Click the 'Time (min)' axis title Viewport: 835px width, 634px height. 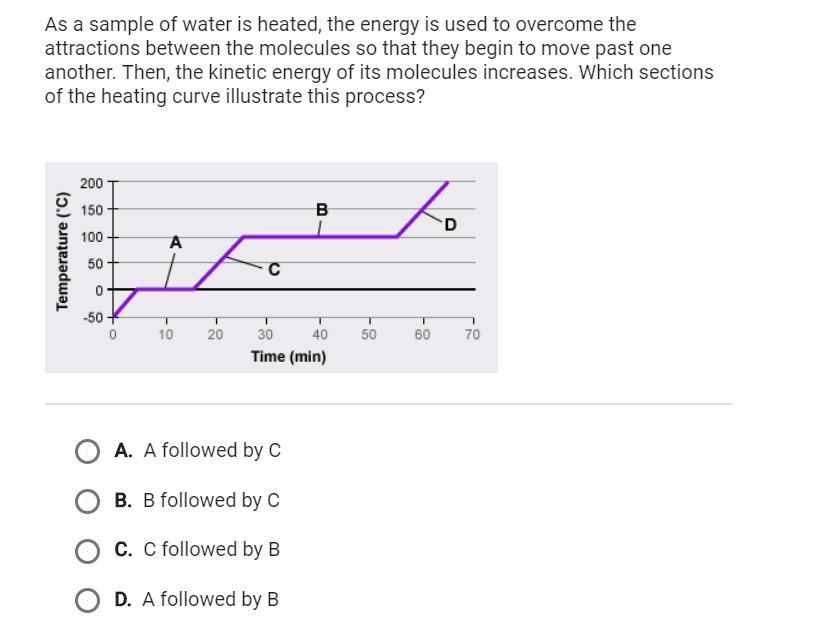pos(289,356)
